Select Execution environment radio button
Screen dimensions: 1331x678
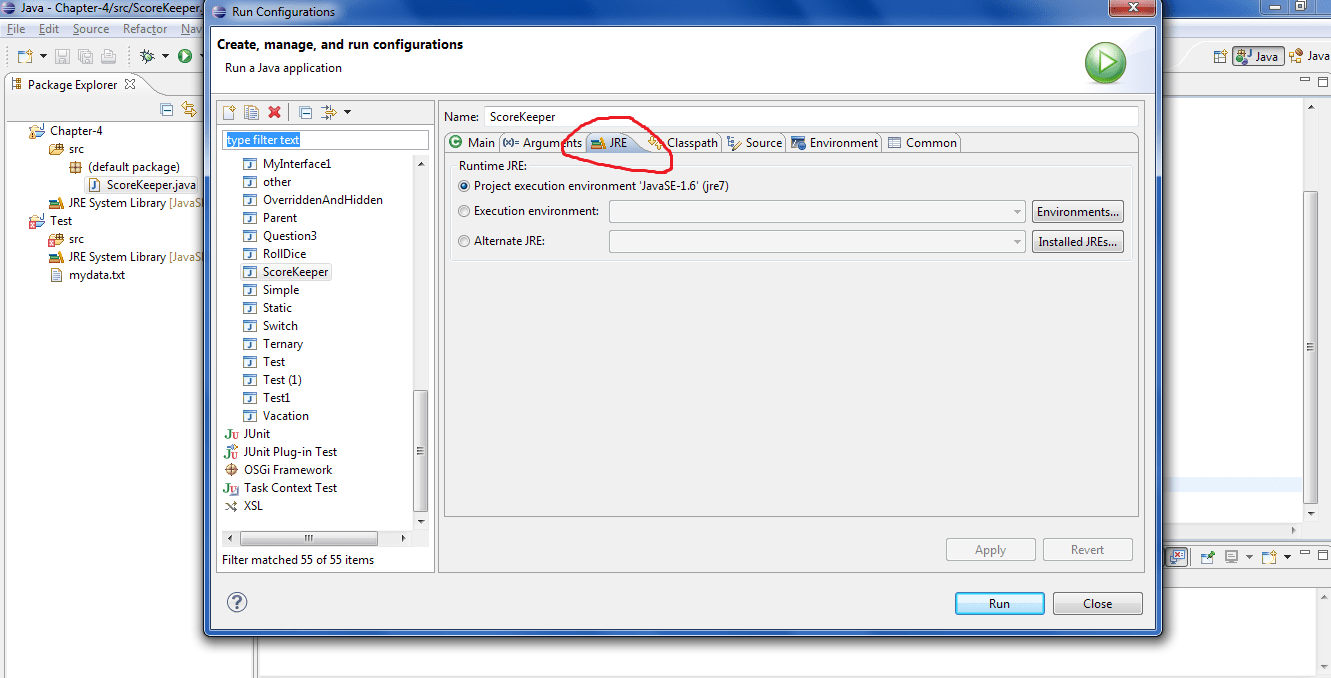click(463, 211)
